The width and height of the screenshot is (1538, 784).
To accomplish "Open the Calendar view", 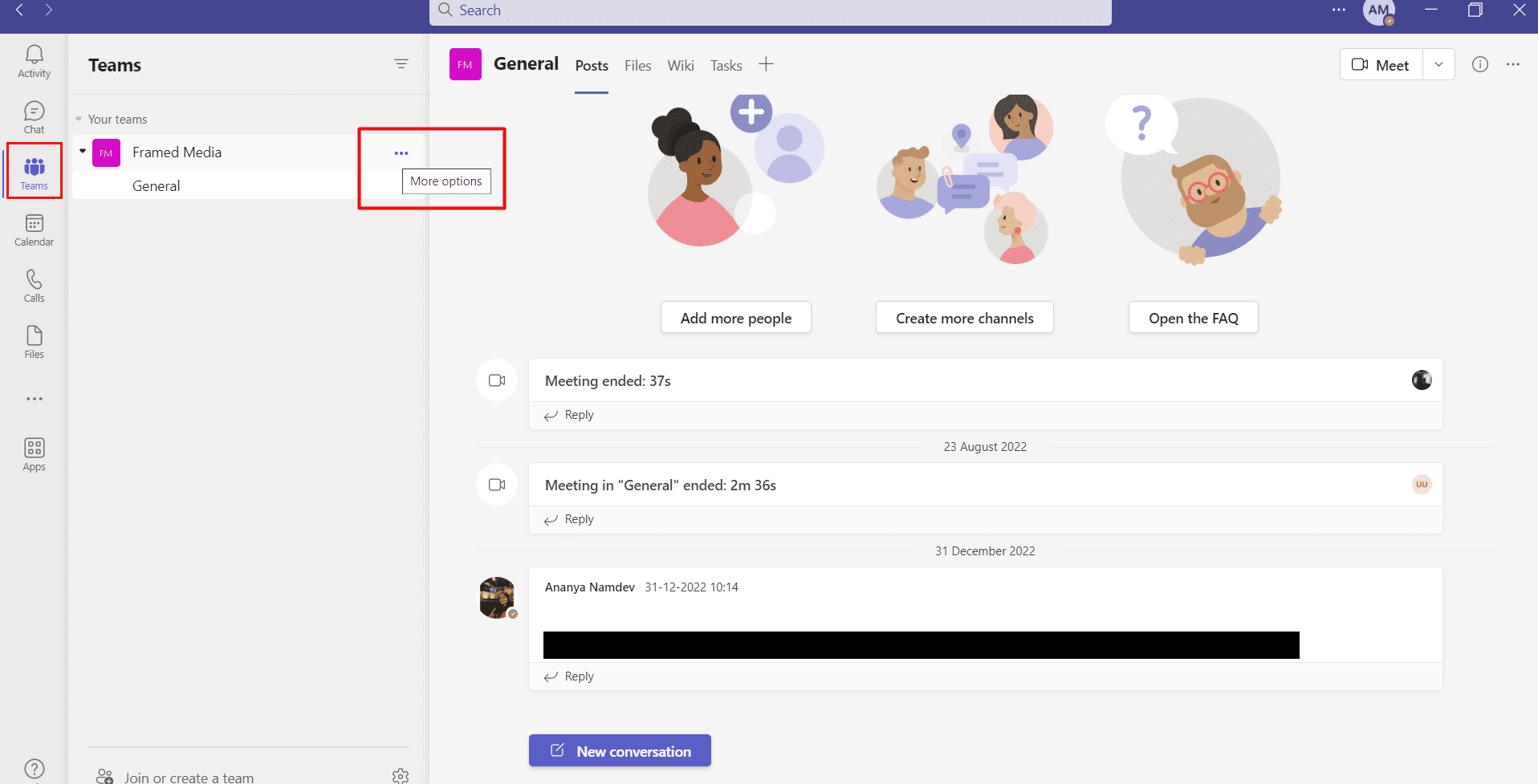I will coord(34,230).
